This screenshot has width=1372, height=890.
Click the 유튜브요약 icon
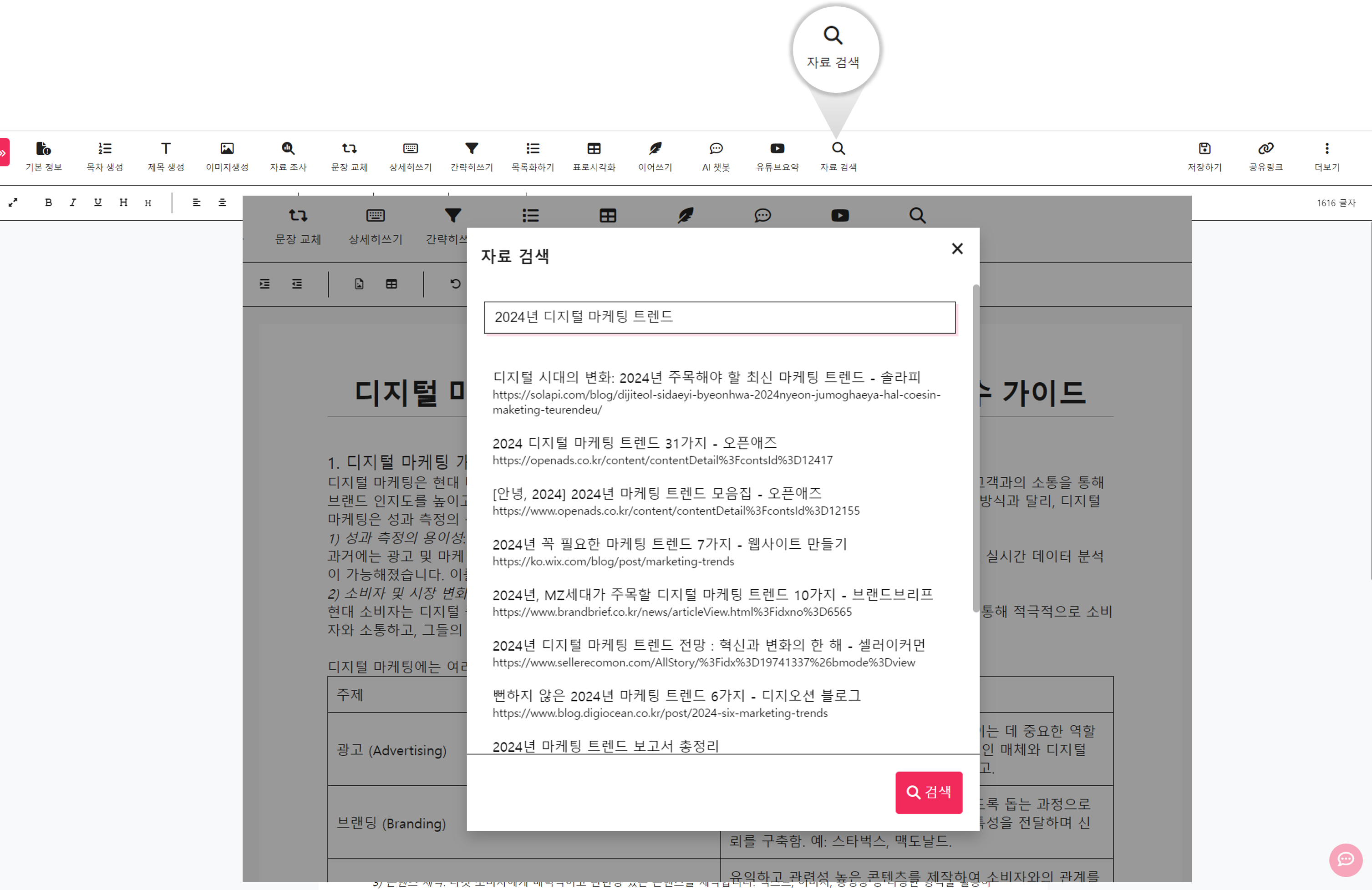point(777,156)
